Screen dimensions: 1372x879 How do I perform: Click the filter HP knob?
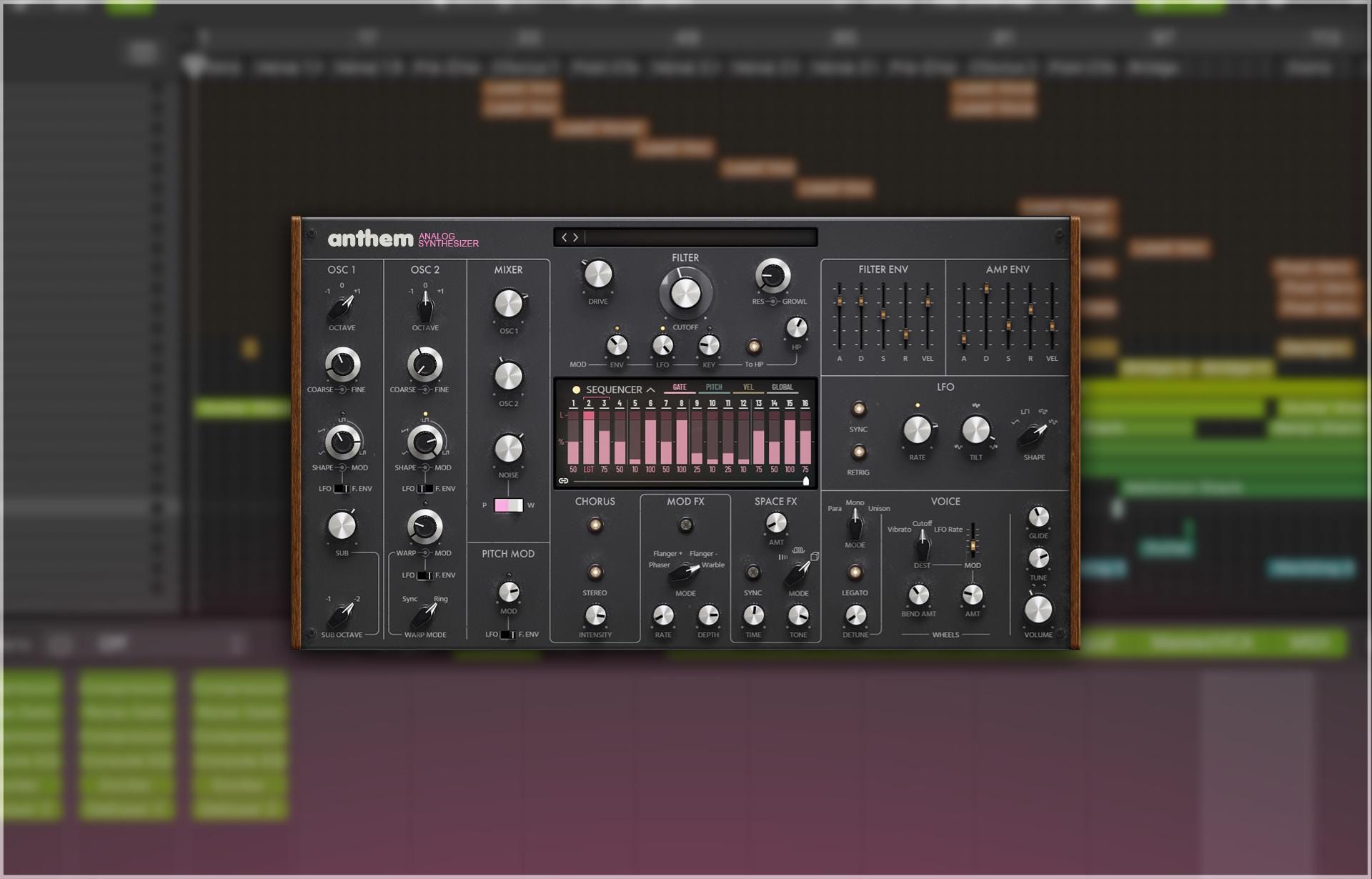click(797, 328)
